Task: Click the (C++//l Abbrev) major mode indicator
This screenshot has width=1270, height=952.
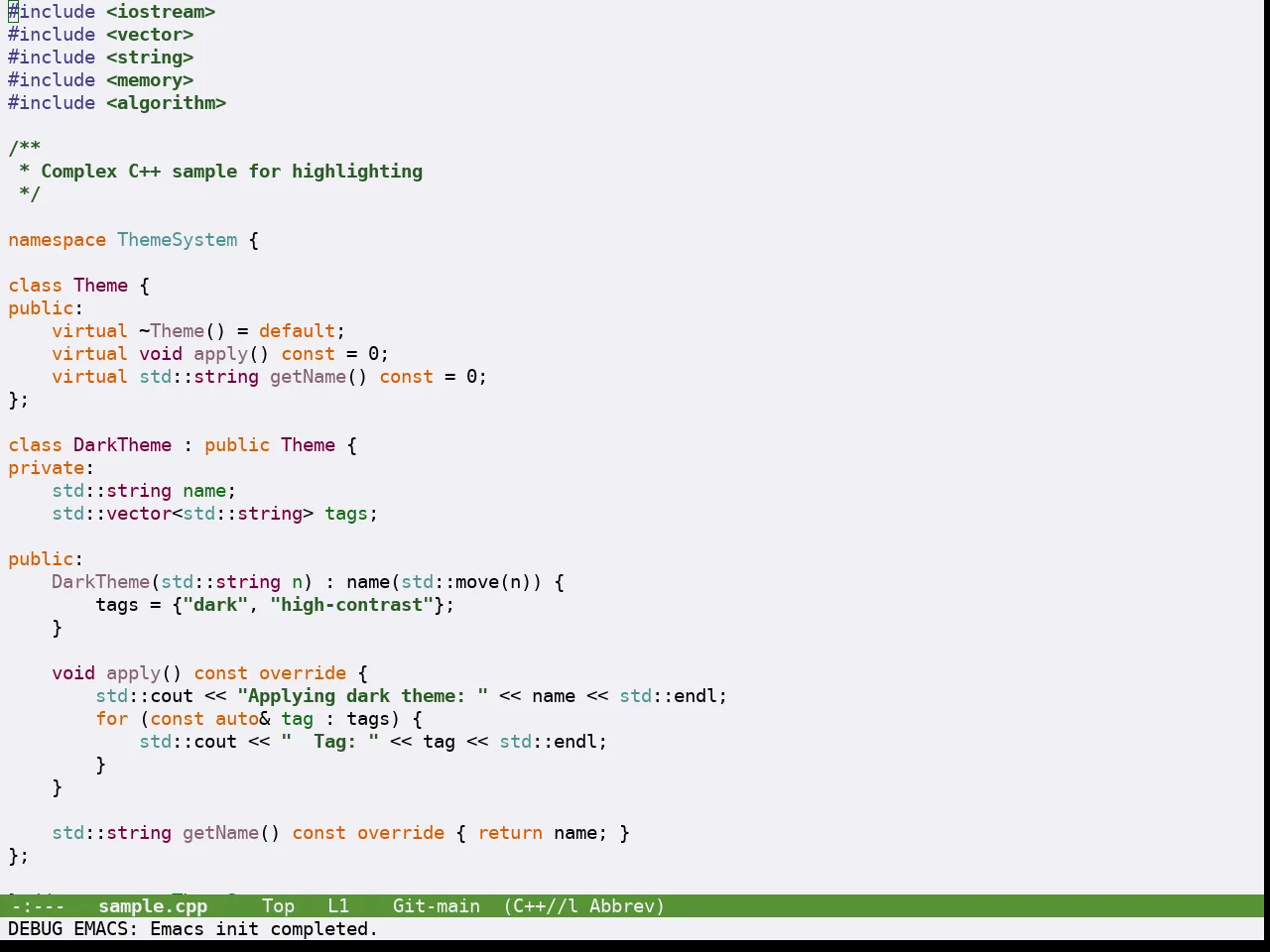Action: pyautogui.click(x=583, y=906)
